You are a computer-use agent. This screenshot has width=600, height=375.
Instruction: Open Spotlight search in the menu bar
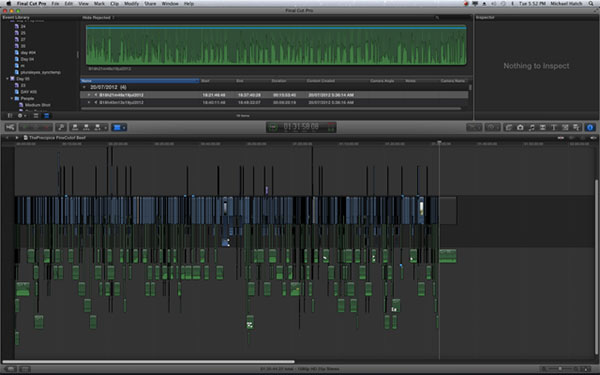[591, 3]
